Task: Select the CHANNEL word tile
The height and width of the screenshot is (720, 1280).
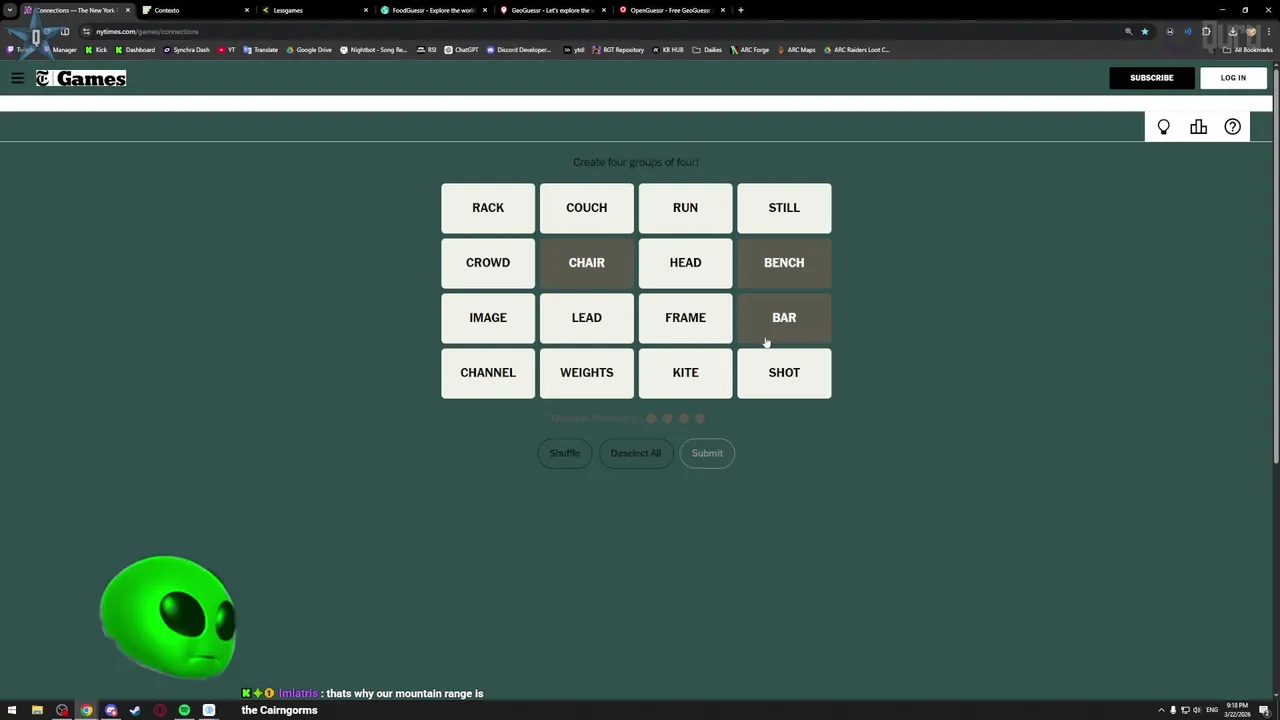Action: [488, 373]
